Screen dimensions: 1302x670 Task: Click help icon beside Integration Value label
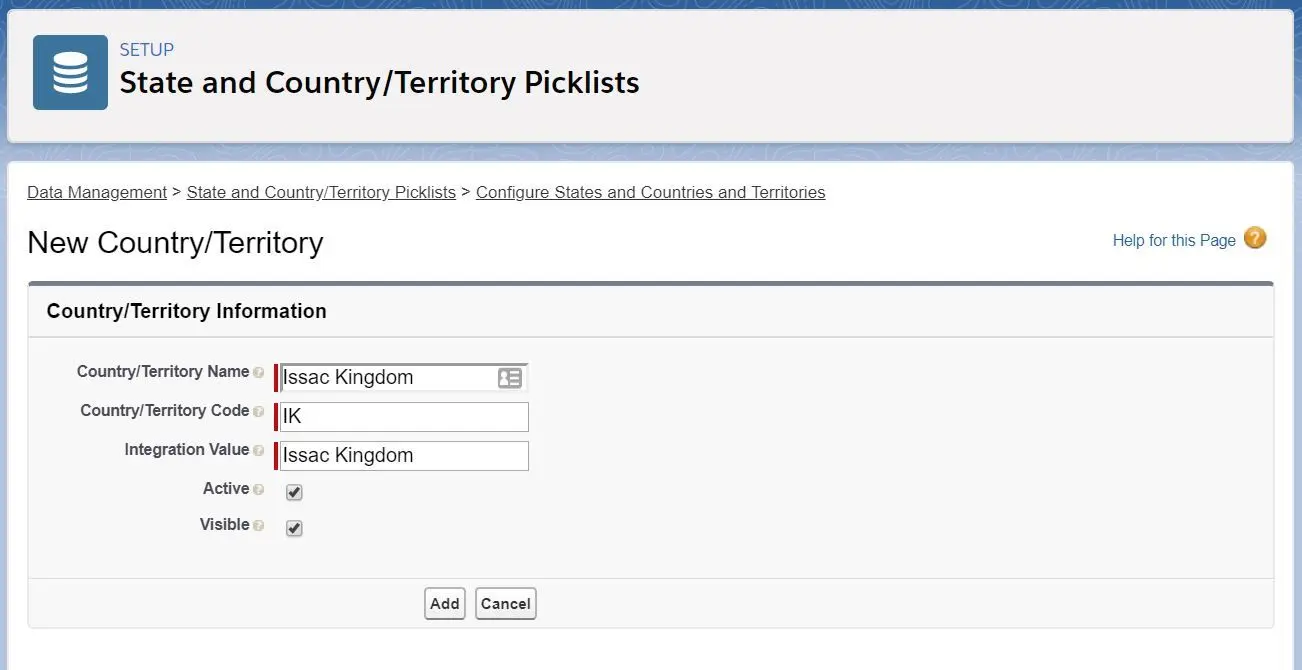[x=259, y=451]
